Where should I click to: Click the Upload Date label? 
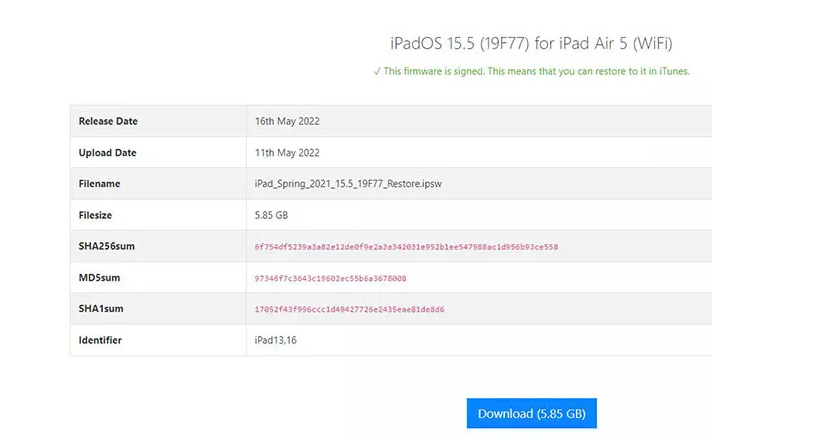pos(108,153)
